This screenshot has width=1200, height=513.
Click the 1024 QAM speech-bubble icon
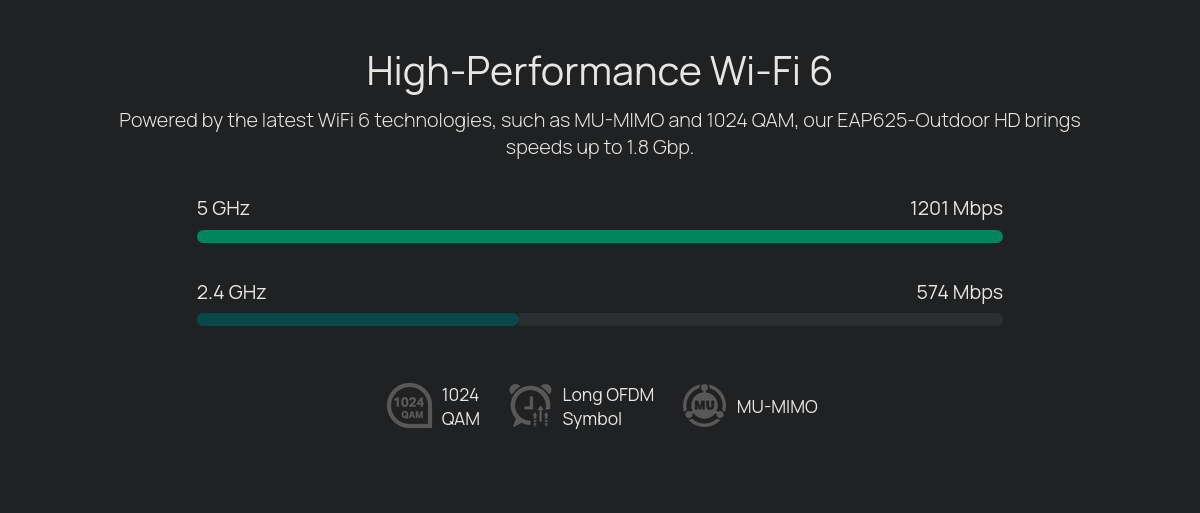(x=410, y=406)
